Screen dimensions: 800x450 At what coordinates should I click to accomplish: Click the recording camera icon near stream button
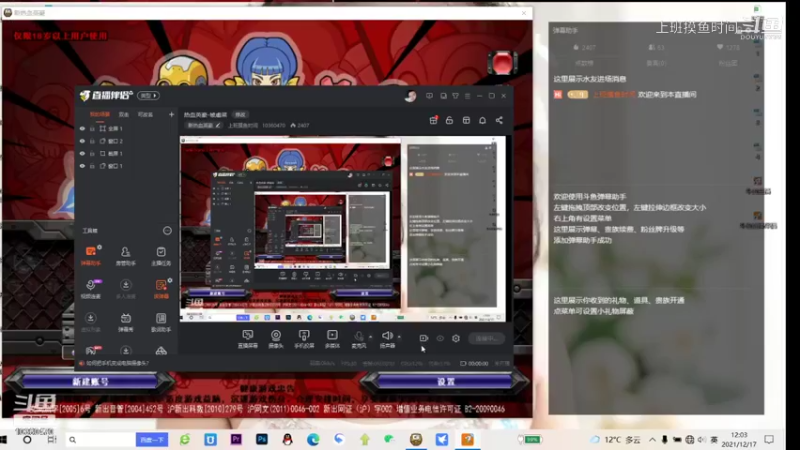click(x=423, y=338)
